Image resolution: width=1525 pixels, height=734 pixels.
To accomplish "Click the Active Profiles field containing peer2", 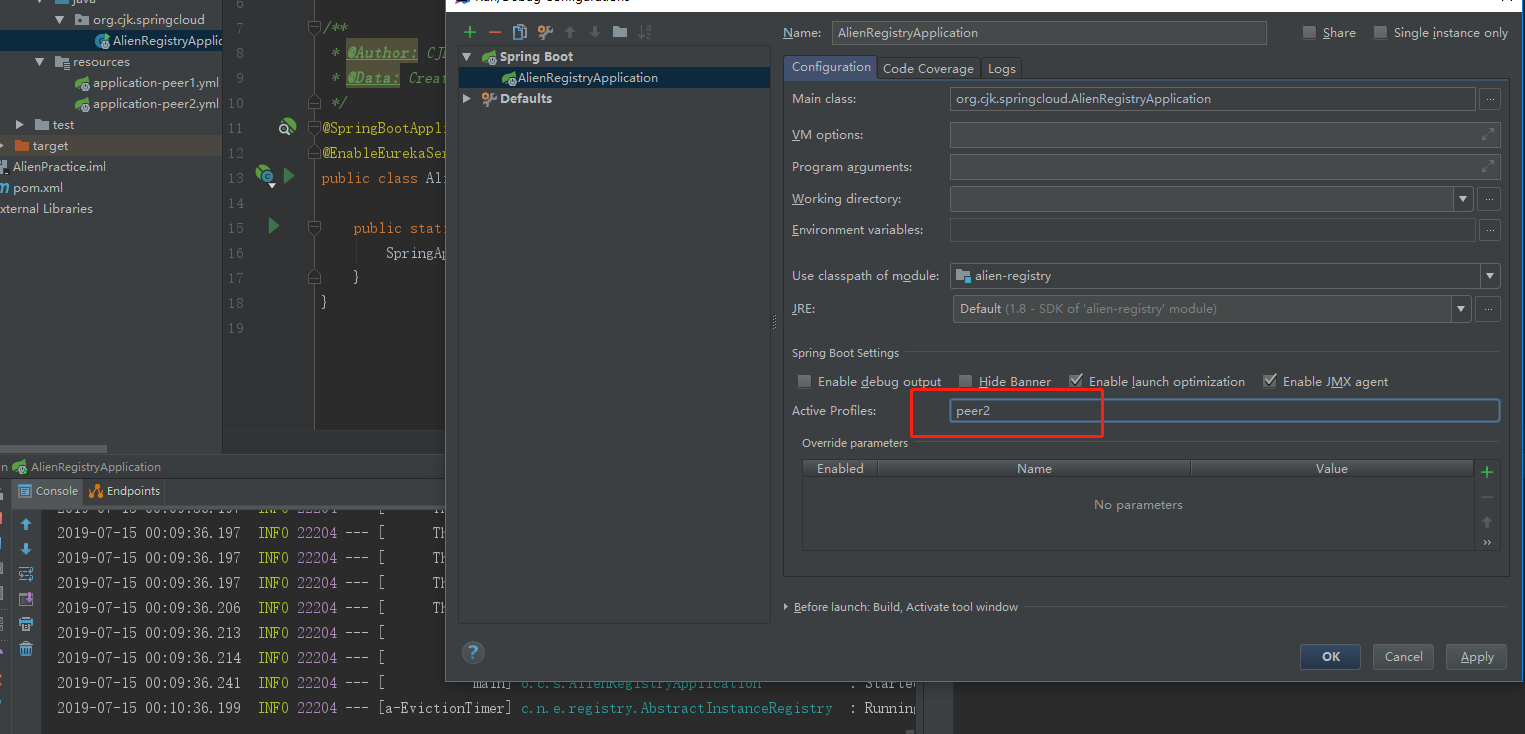I will pyautogui.click(x=1224, y=411).
